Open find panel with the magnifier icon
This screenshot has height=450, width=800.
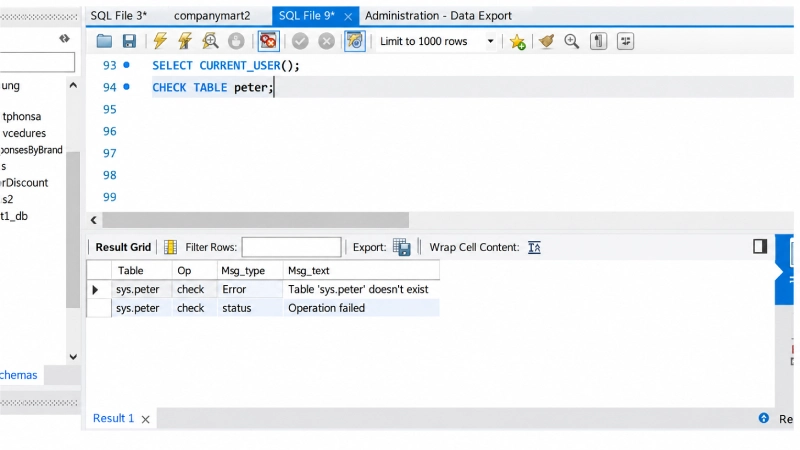pos(571,41)
